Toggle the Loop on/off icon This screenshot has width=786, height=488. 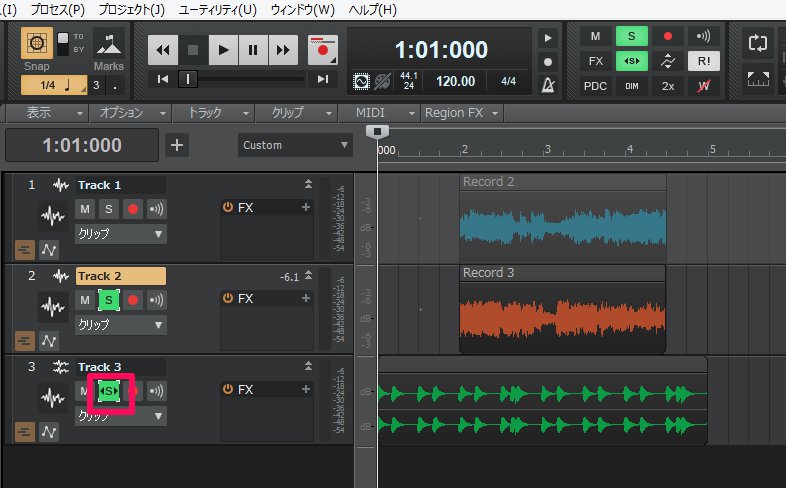[757, 43]
